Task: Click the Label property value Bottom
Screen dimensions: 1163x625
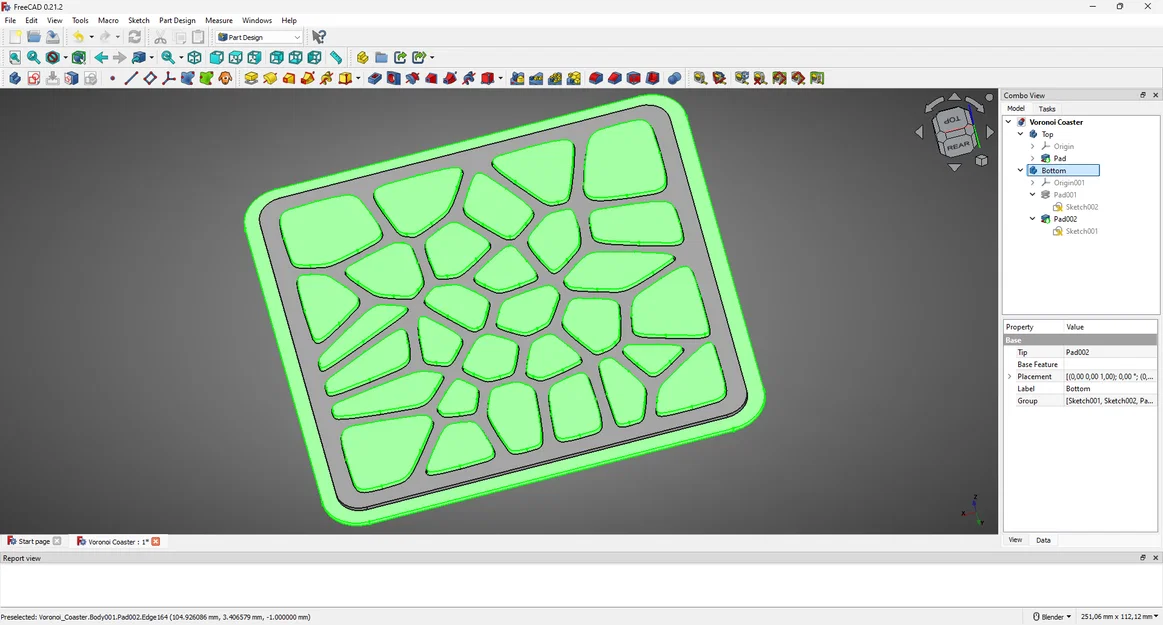Action: tap(1110, 388)
